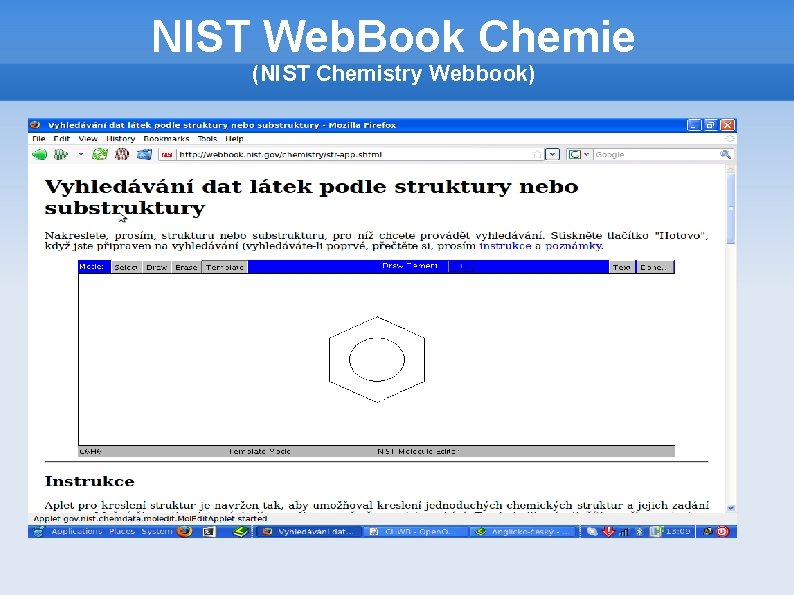The height and width of the screenshot is (595, 794).
Task: Click the Done button in the editor
Action: (x=655, y=267)
